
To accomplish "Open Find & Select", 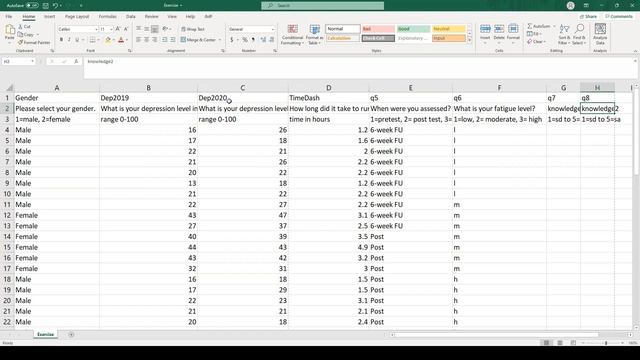I will tap(579, 34).
